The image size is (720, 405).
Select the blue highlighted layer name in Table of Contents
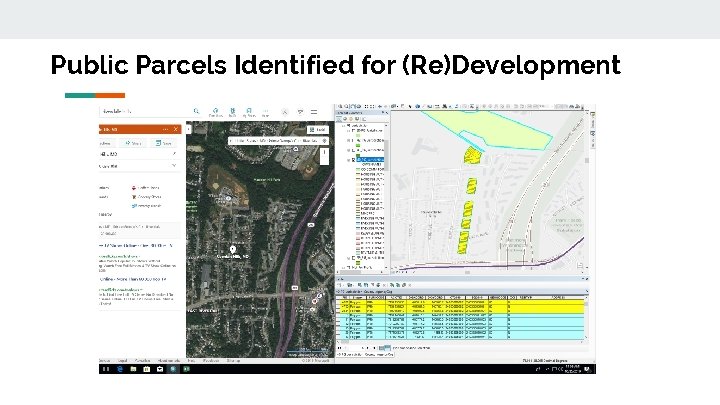click(370, 160)
